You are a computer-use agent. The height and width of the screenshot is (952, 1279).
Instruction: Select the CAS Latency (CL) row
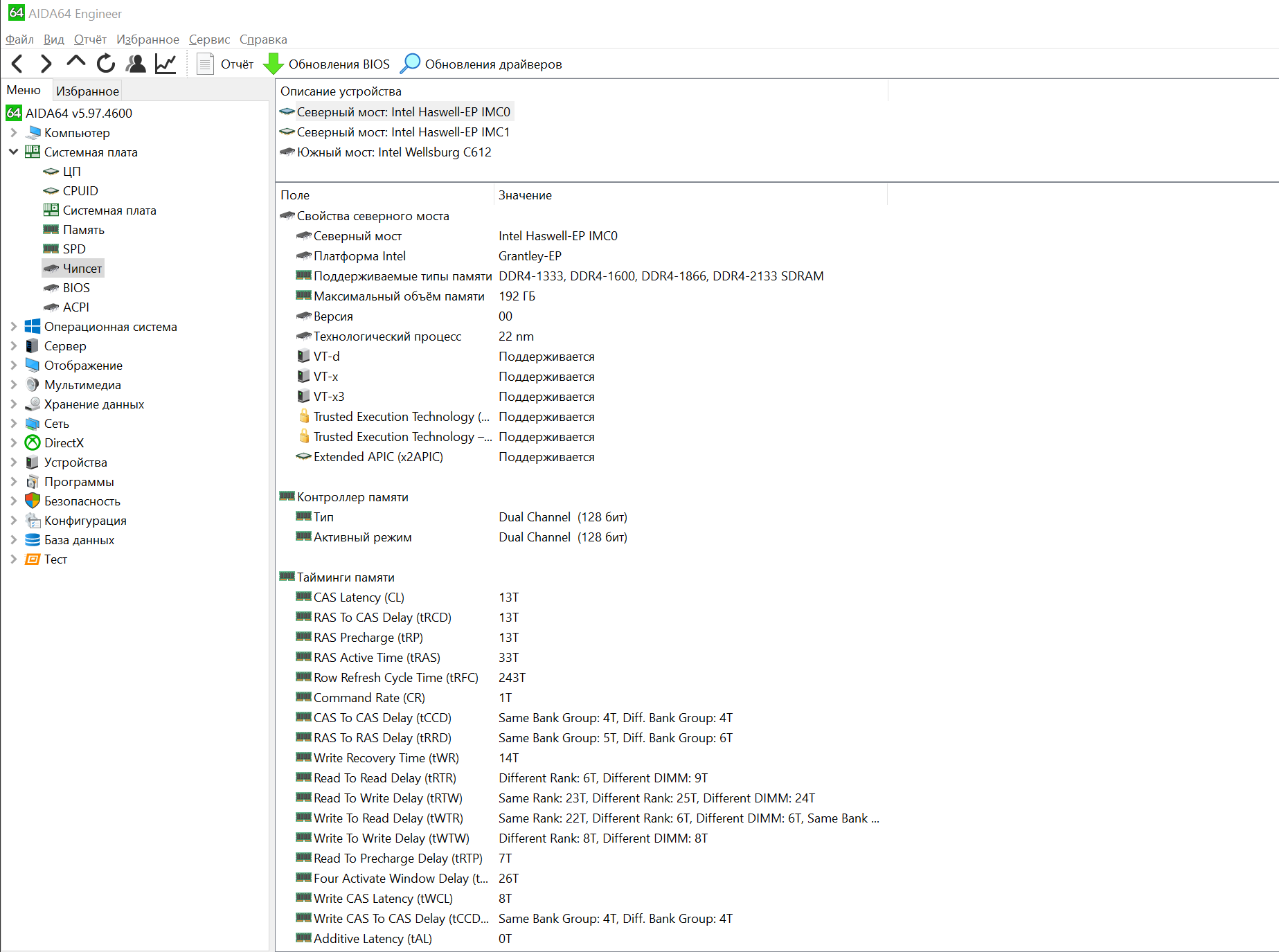click(x=582, y=598)
